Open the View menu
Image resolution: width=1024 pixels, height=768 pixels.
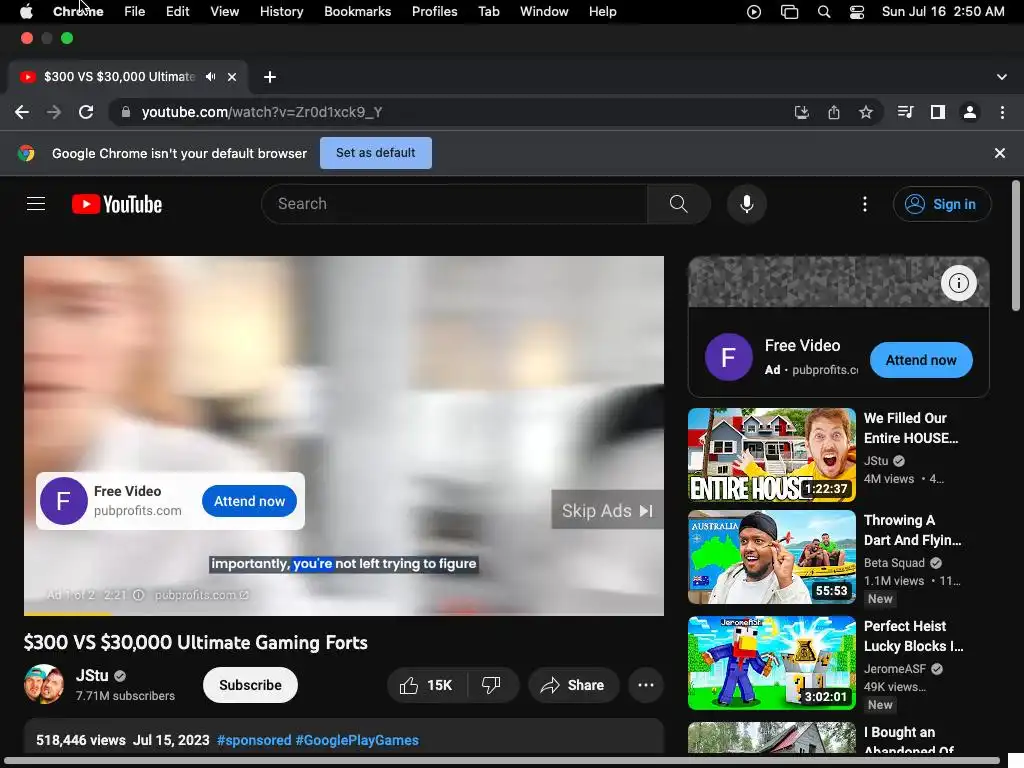[x=225, y=12]
